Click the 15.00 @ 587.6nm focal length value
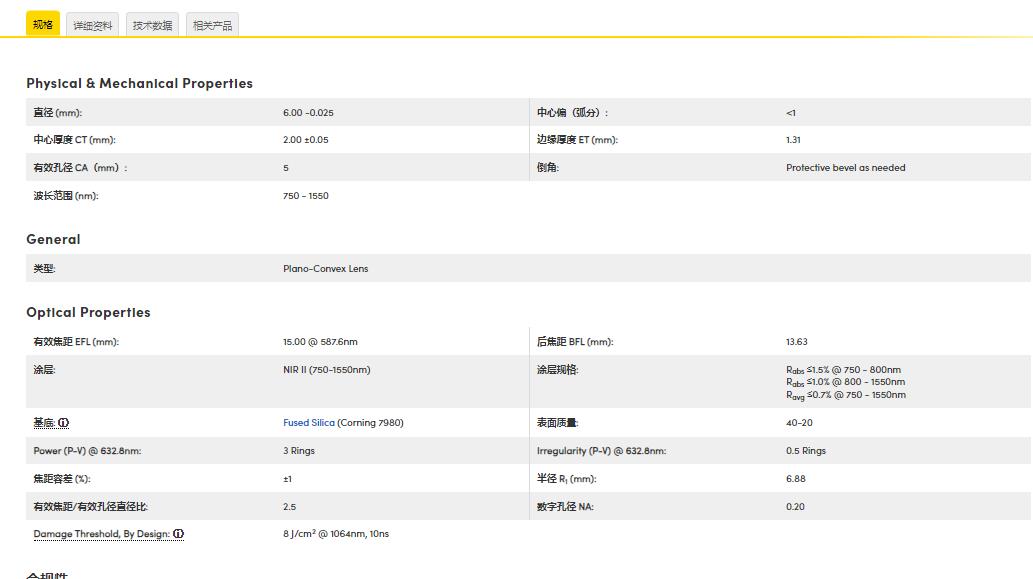 pos(320,342)
